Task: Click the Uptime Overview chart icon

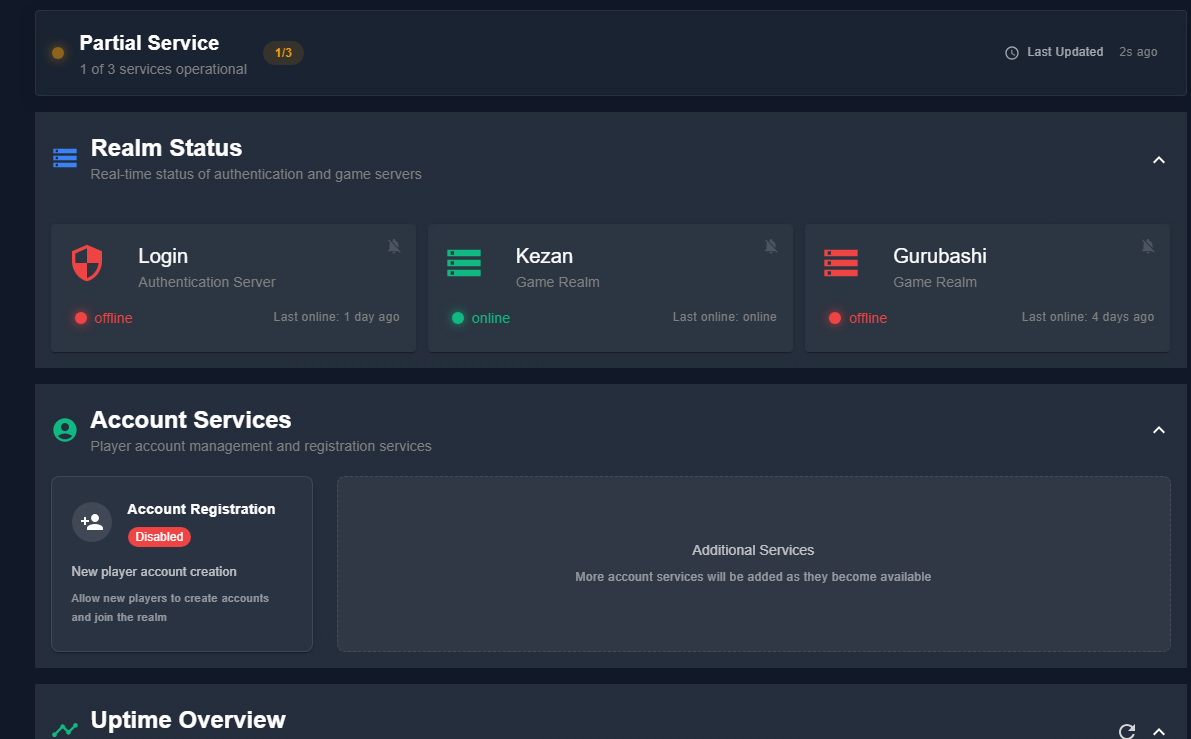Action: [65, 730]
